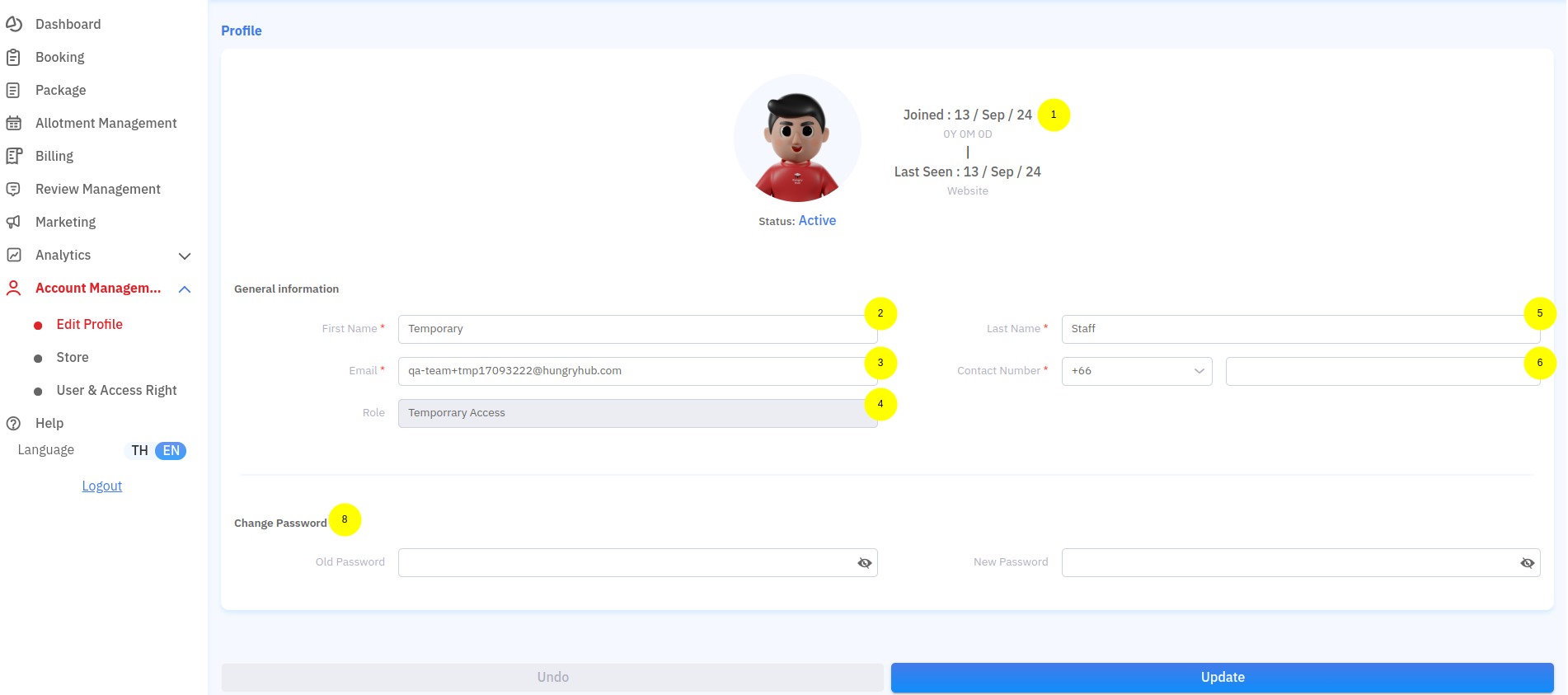Click the Package icon in sidebar
Screen dimensions: 1568x695
click(14, 91)
